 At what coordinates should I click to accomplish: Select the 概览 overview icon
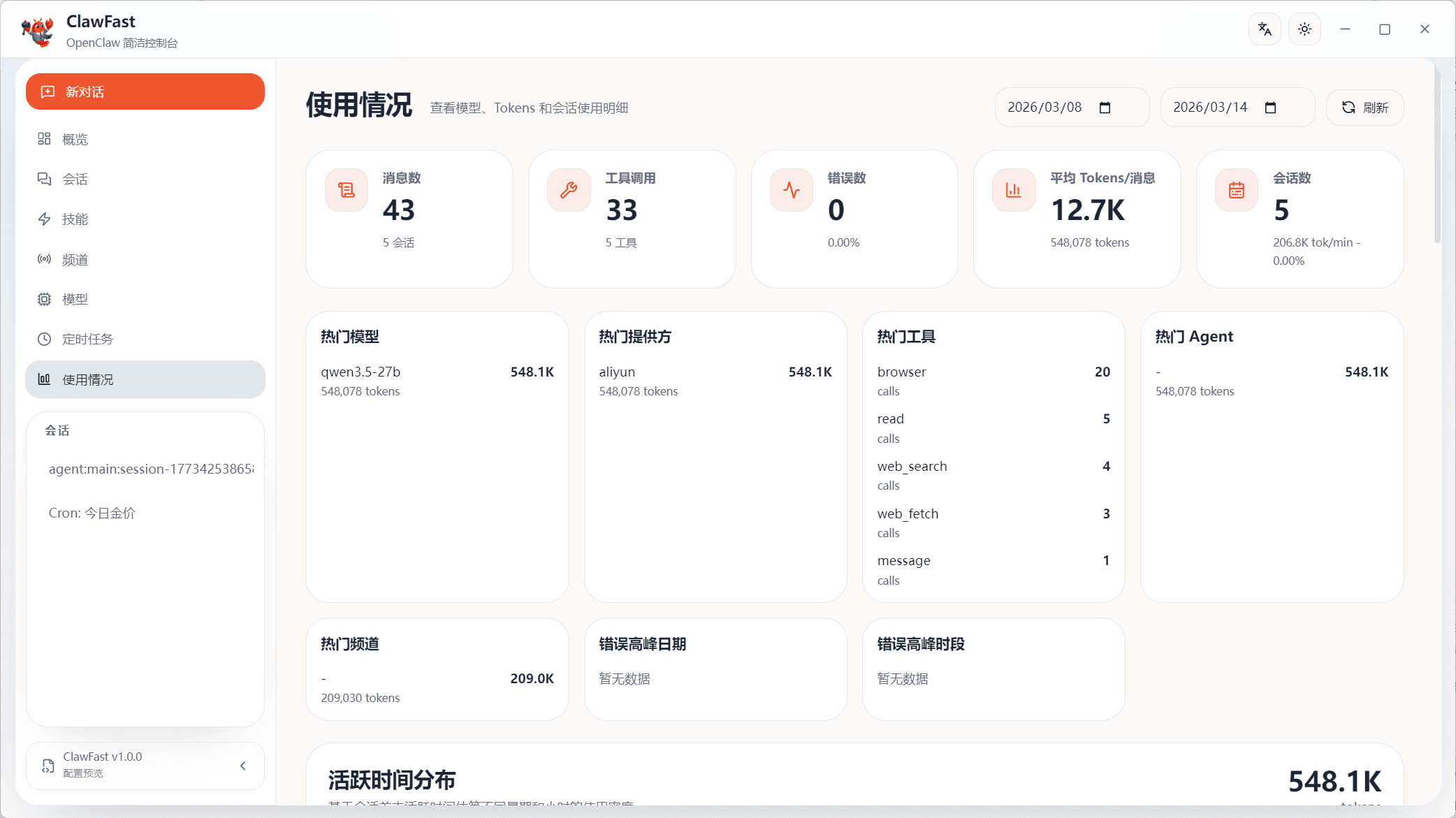pyautogui.click(x=44, y=138)
